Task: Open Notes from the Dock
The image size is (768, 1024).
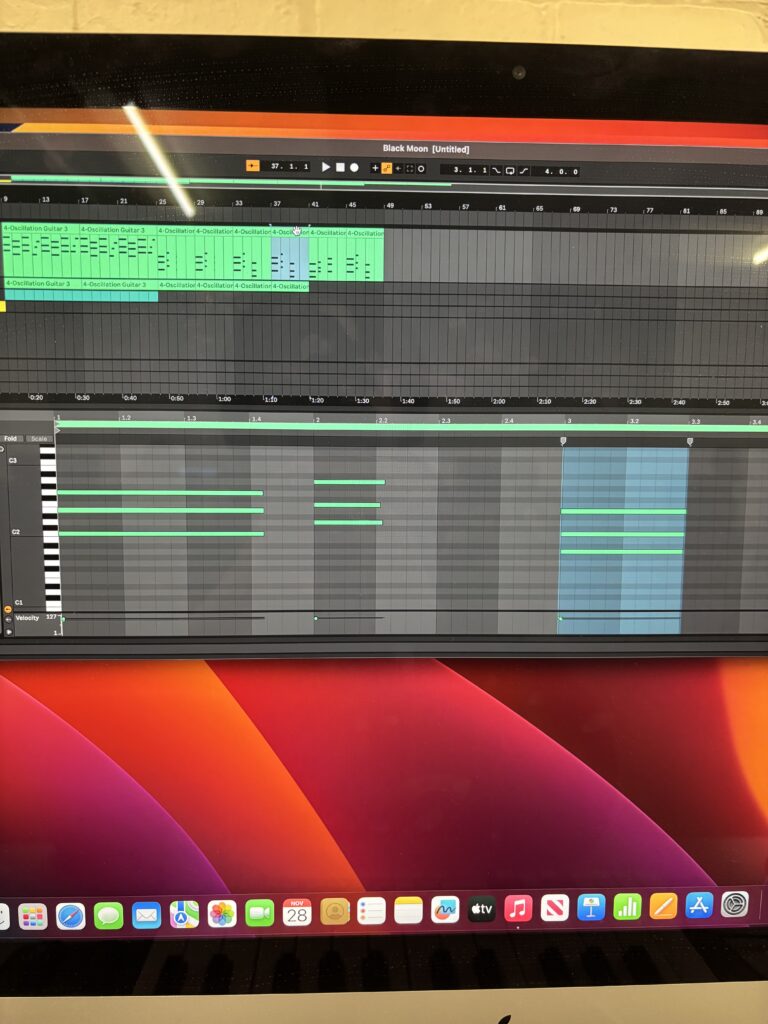Action: tap(409, 910)
